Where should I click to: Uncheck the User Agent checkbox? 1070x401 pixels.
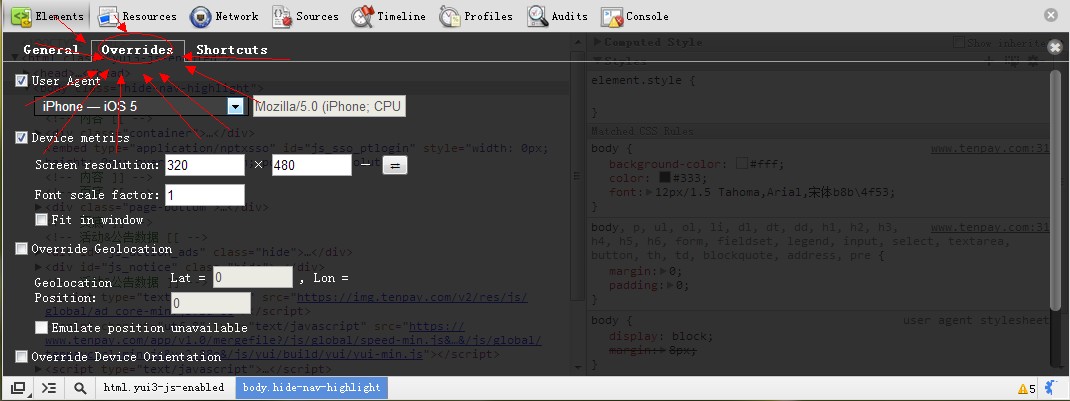tap(22, 80)
